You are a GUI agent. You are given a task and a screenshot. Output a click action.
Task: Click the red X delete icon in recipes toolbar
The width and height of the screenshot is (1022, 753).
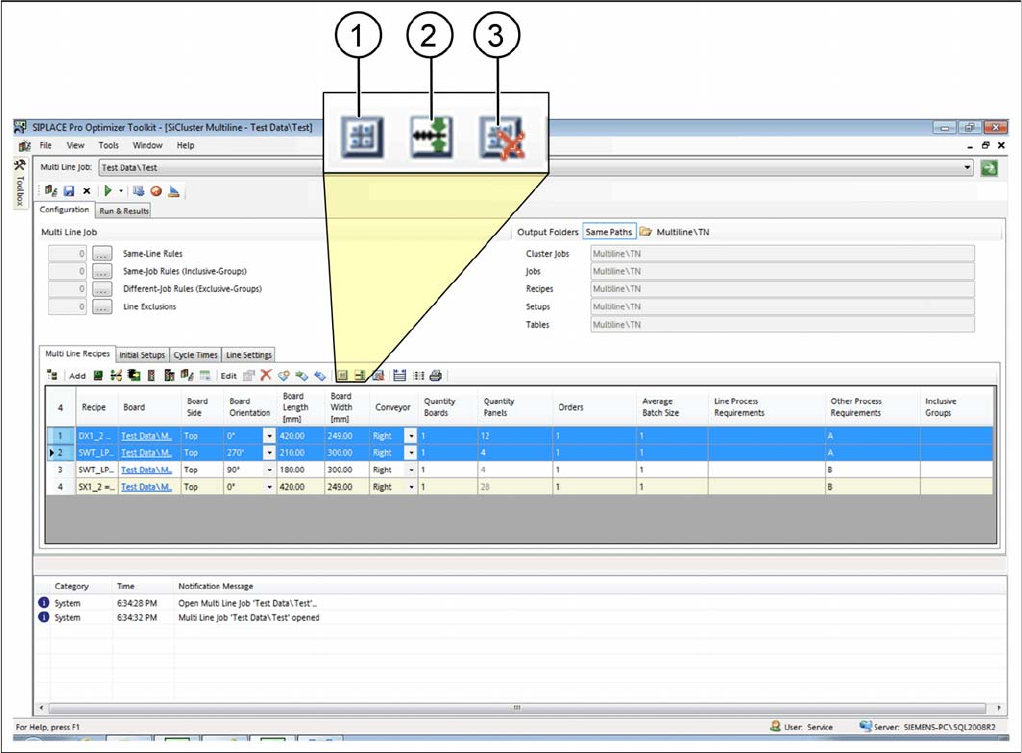click(266, 376)
